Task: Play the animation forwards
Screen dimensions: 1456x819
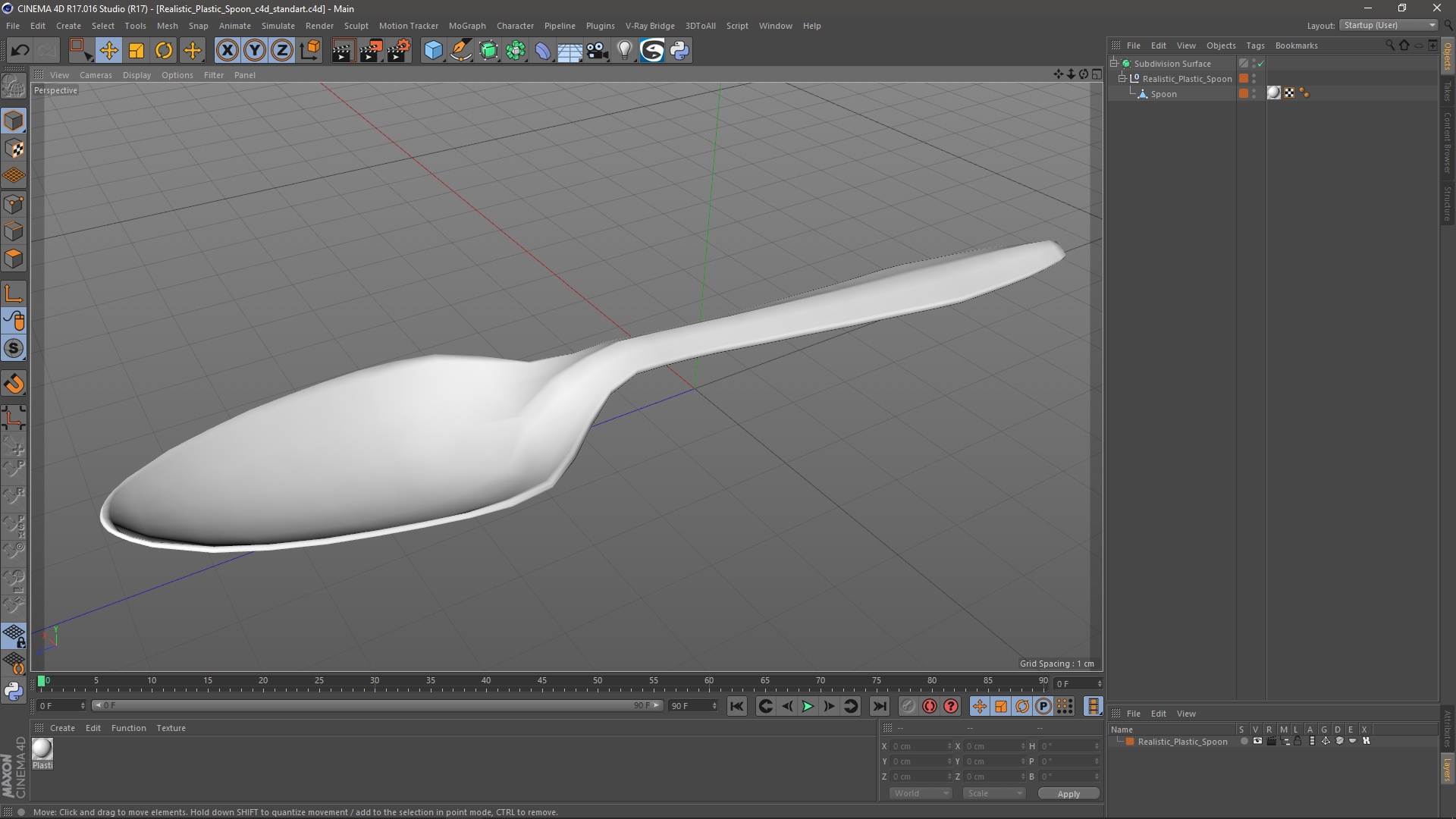Action: (808, 706)
